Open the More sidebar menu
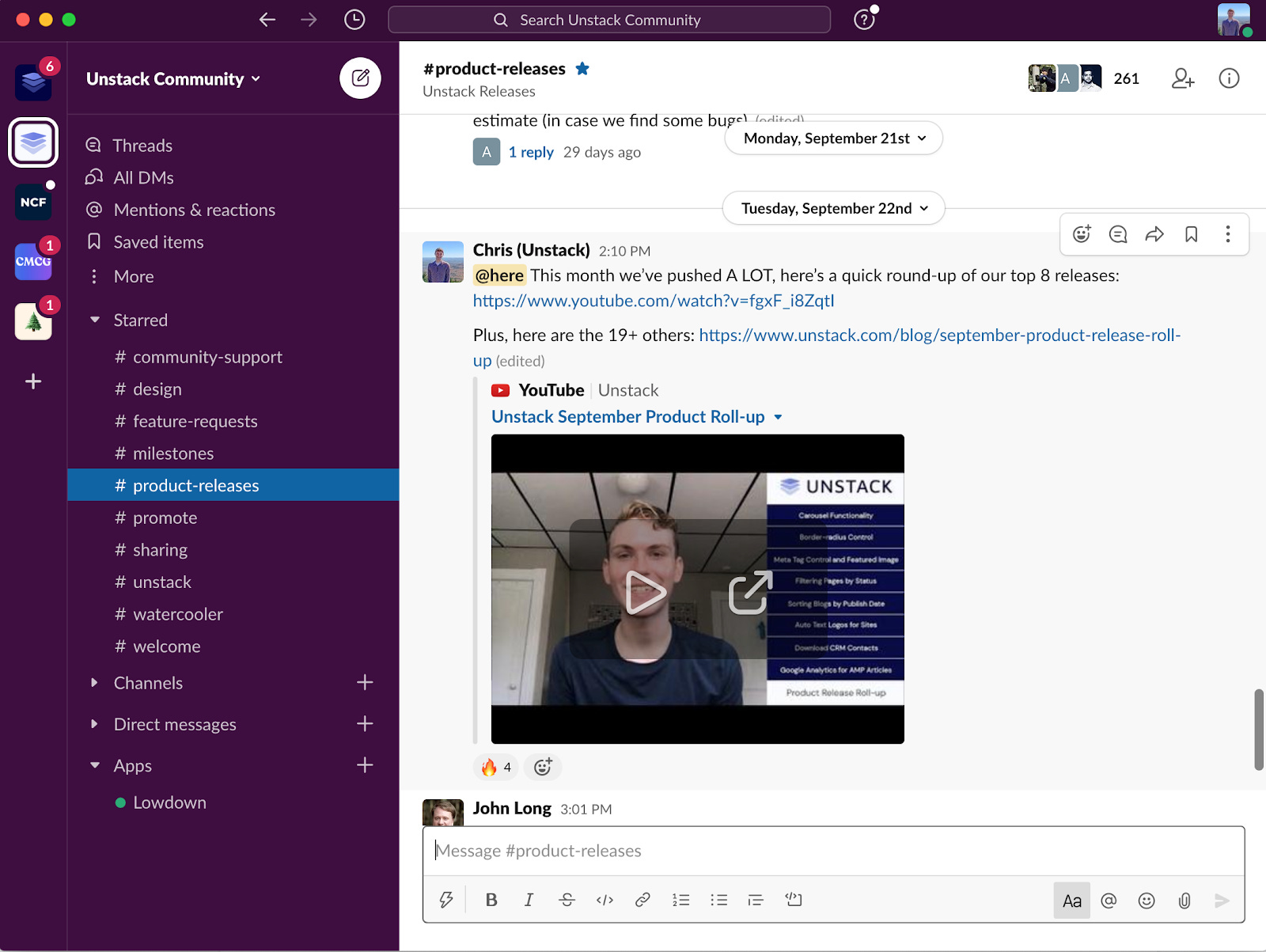 tap(133, 276)
